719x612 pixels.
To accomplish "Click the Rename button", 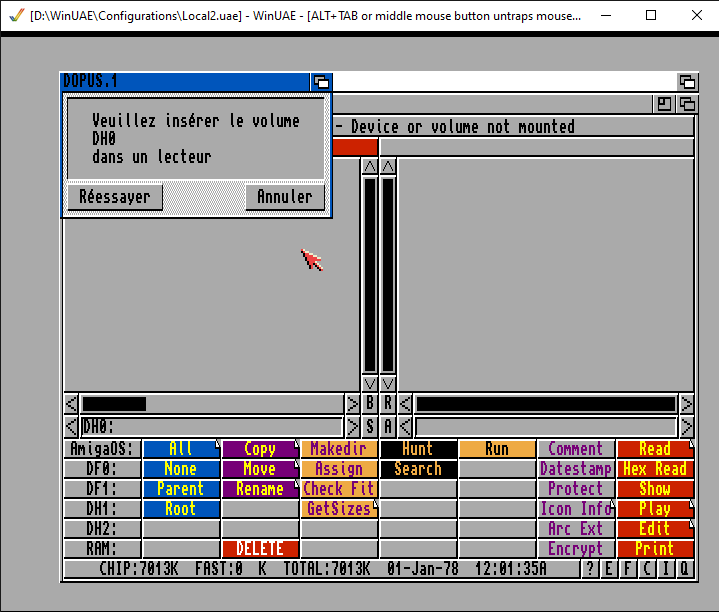I will point(260,489).
